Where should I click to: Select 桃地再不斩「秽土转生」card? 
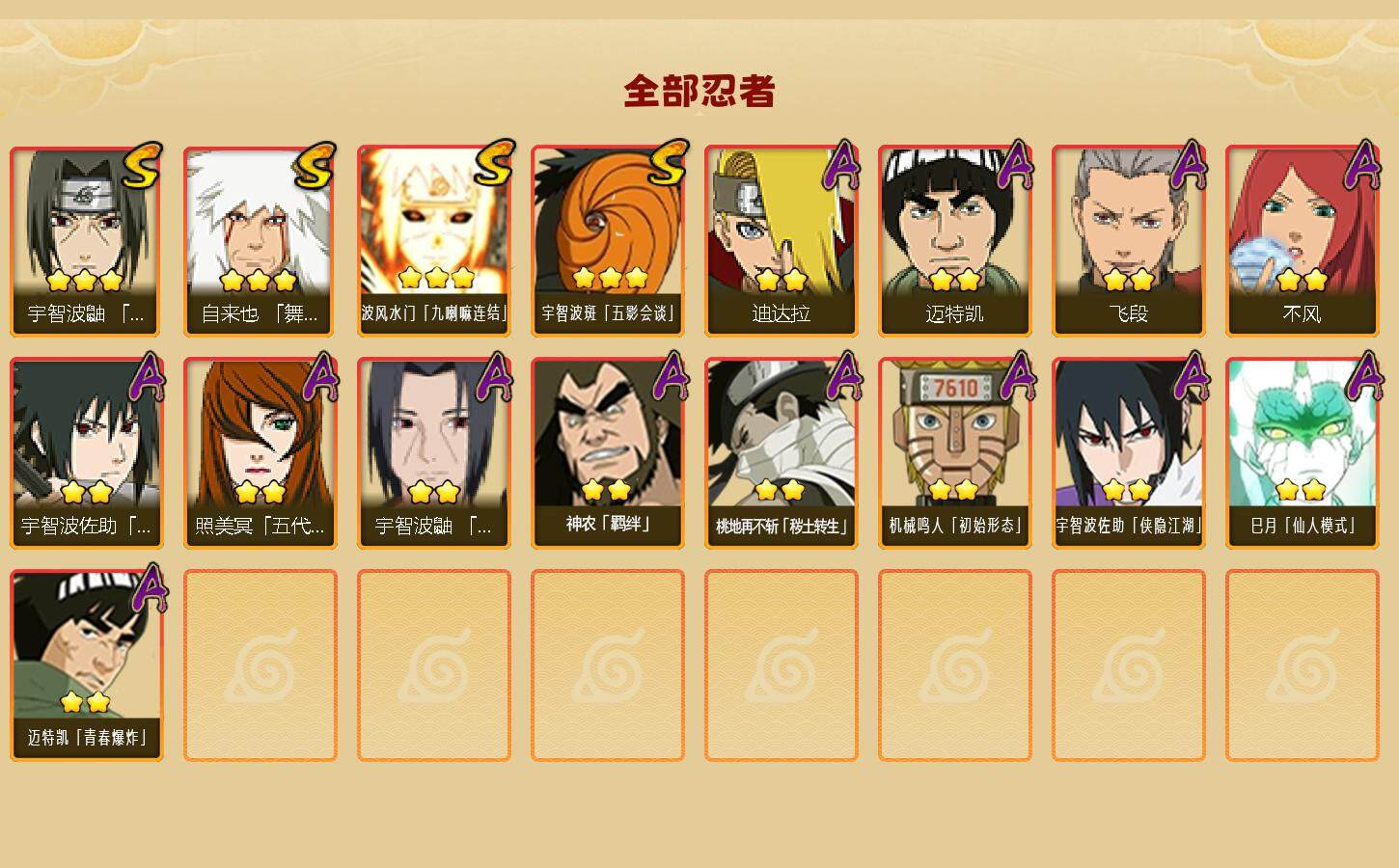[782, 453]
